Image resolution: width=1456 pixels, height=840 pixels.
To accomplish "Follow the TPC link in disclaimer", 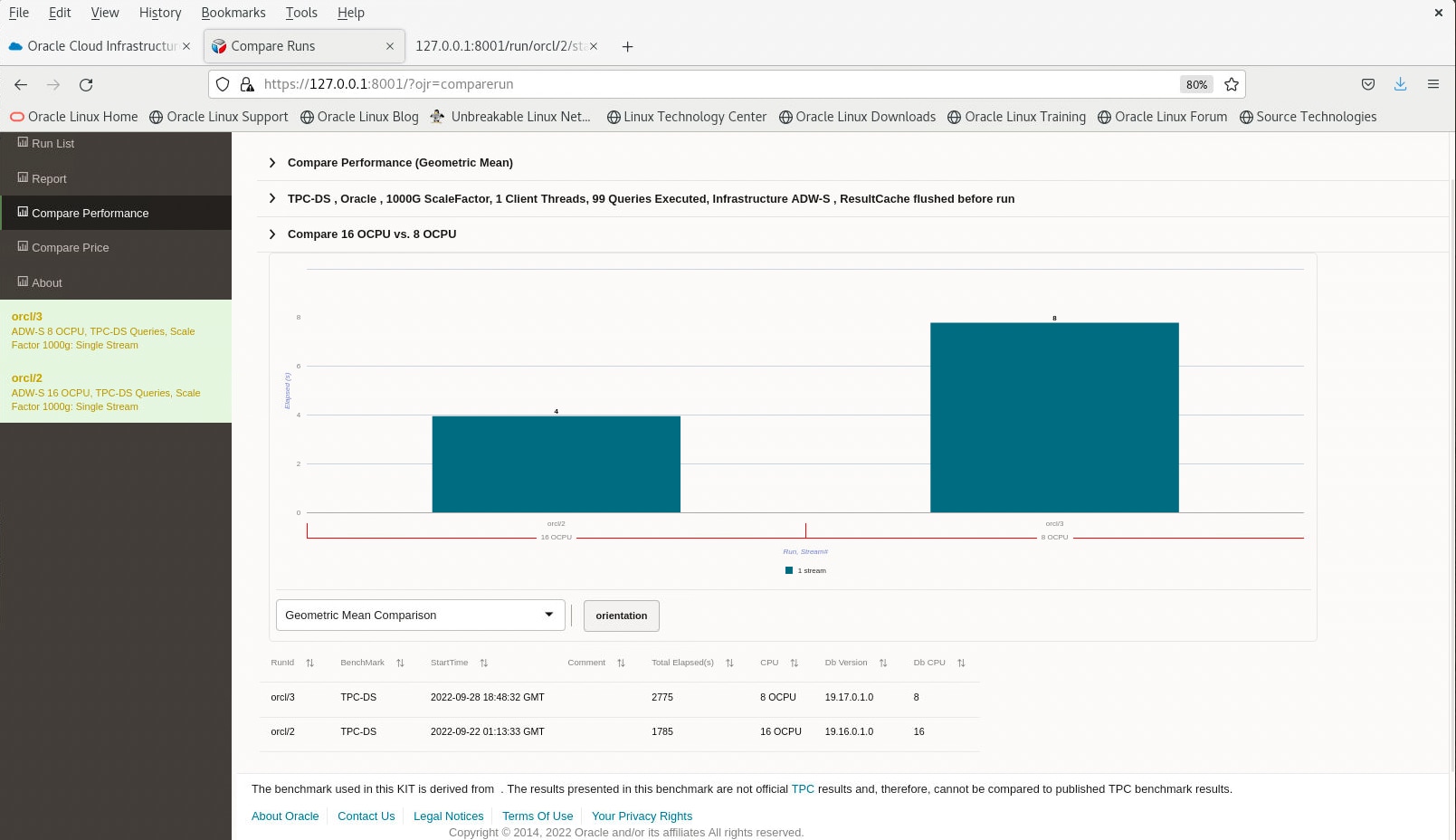I will pyautogui.click(x=803, y=789).
